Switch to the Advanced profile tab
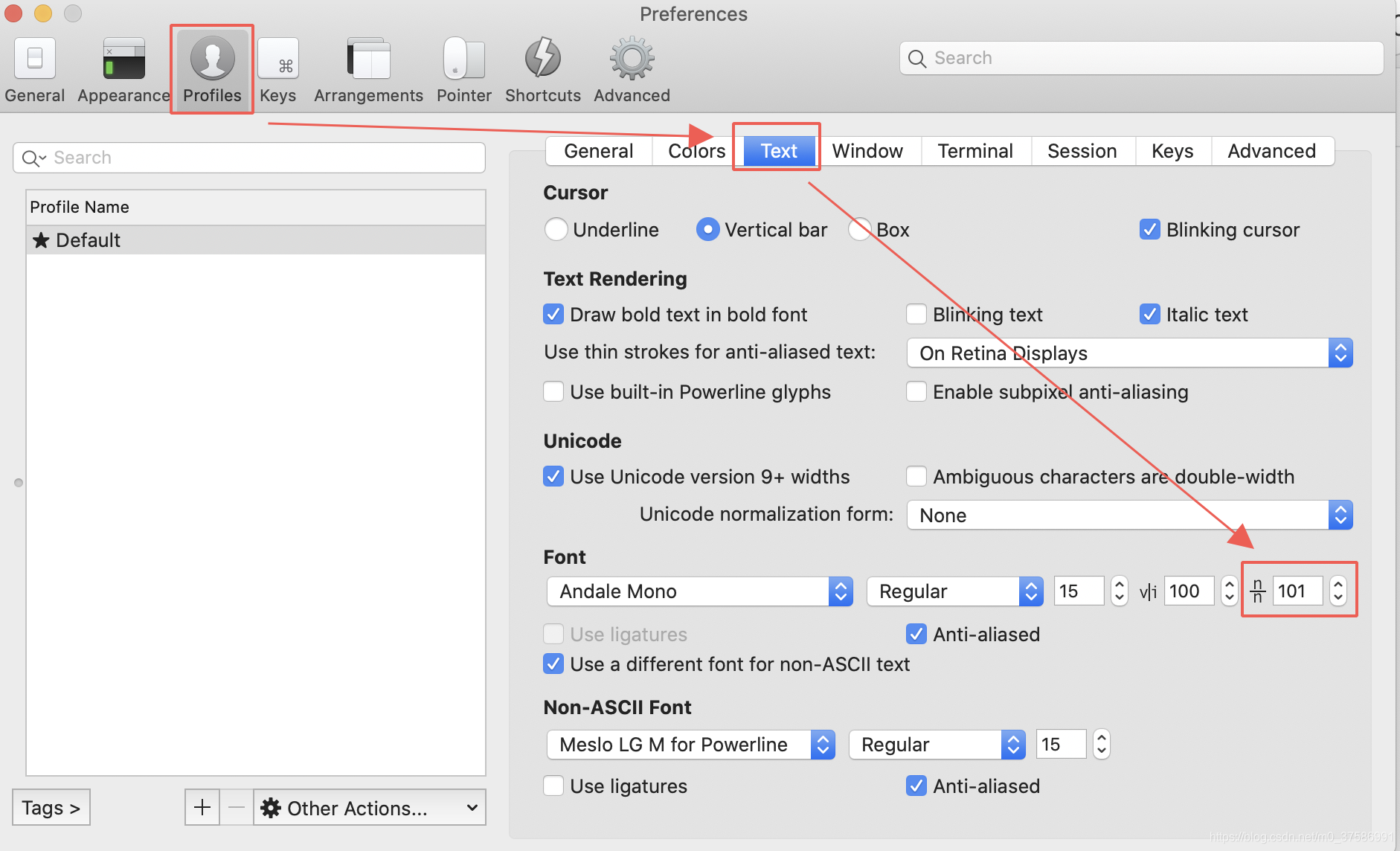The height and width of the screenshot is (851, 1400). (x=1272, y=151)
